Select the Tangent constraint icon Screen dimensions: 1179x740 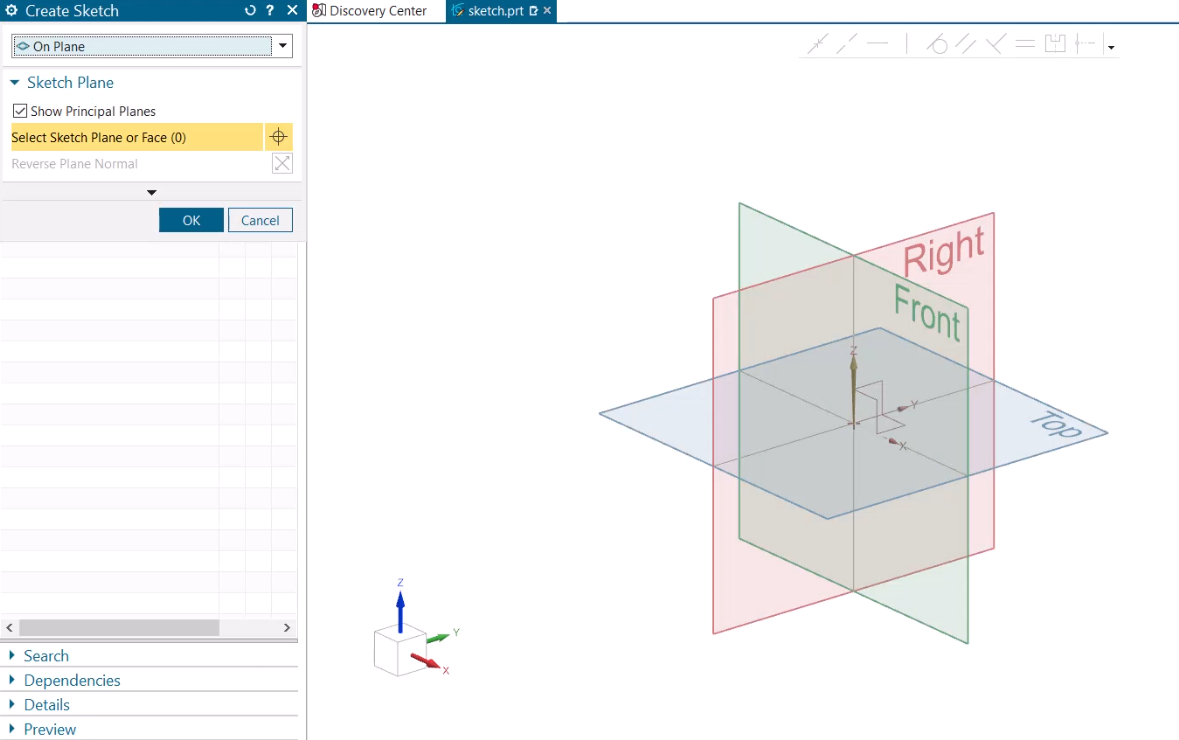937,43
